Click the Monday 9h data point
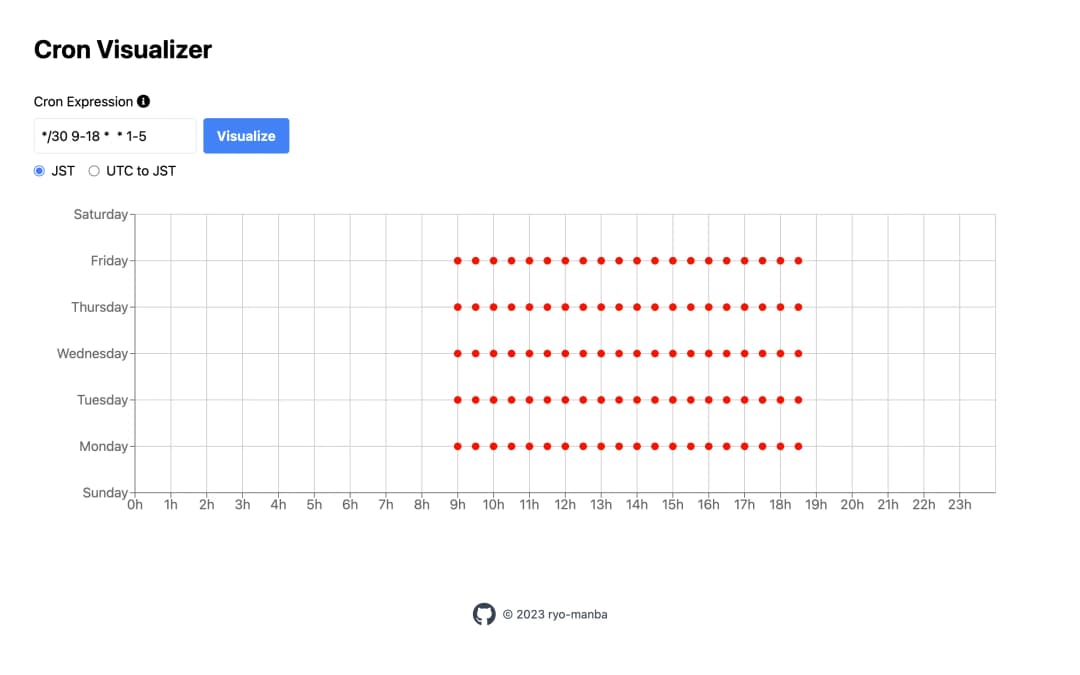 pyautogui.click(x=458, y=446)
